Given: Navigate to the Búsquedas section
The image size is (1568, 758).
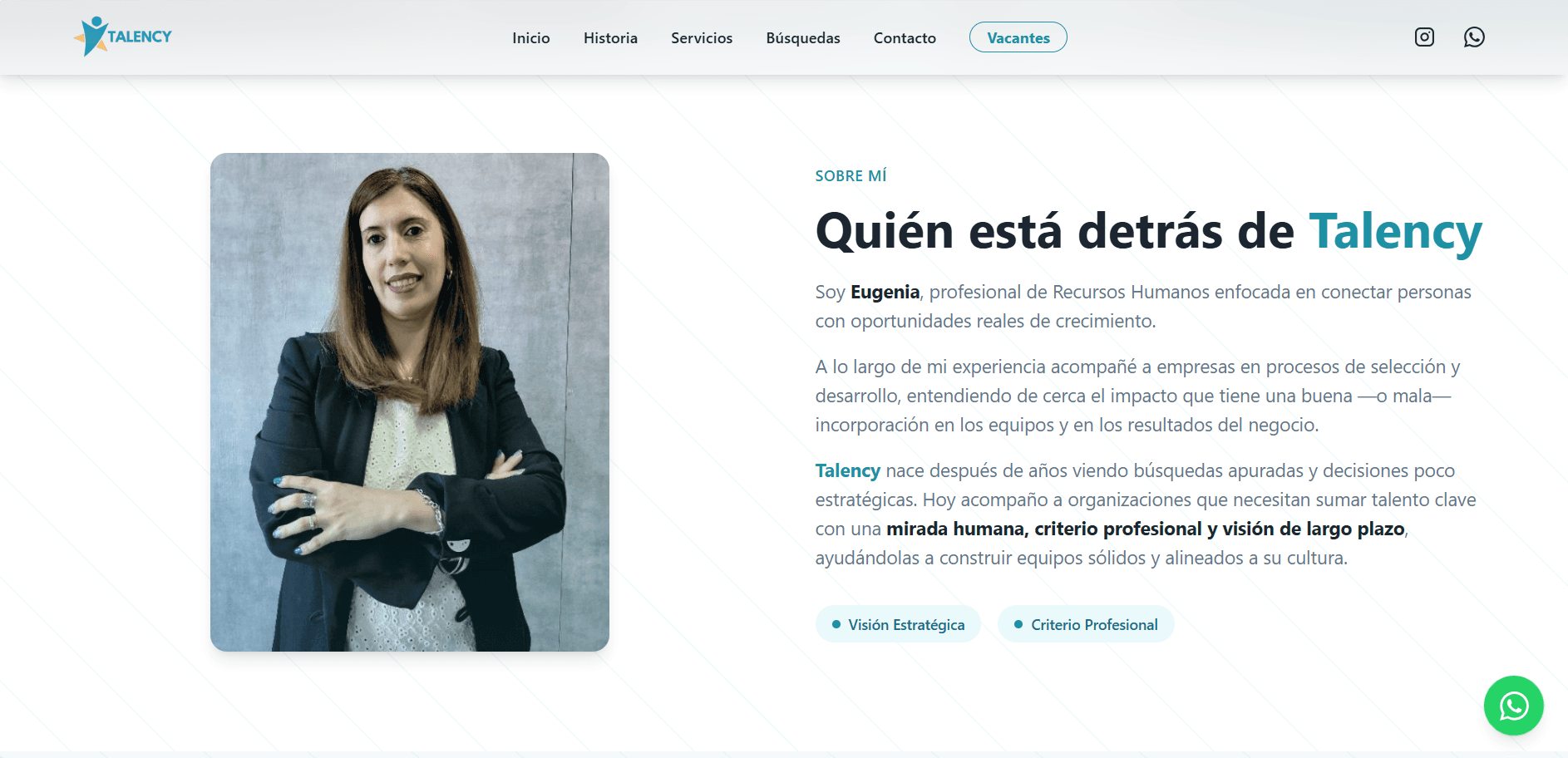Looking at the screenshot, I should click(803, 38).
